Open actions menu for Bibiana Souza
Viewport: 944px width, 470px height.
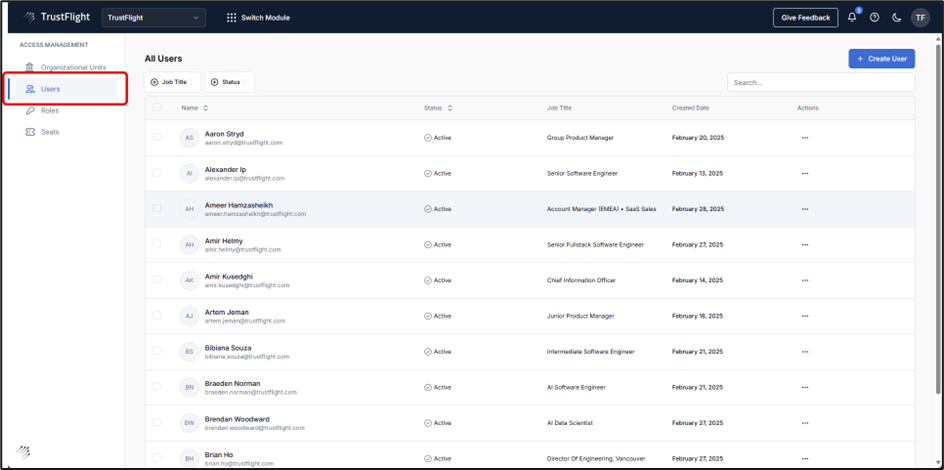(805, 351)
